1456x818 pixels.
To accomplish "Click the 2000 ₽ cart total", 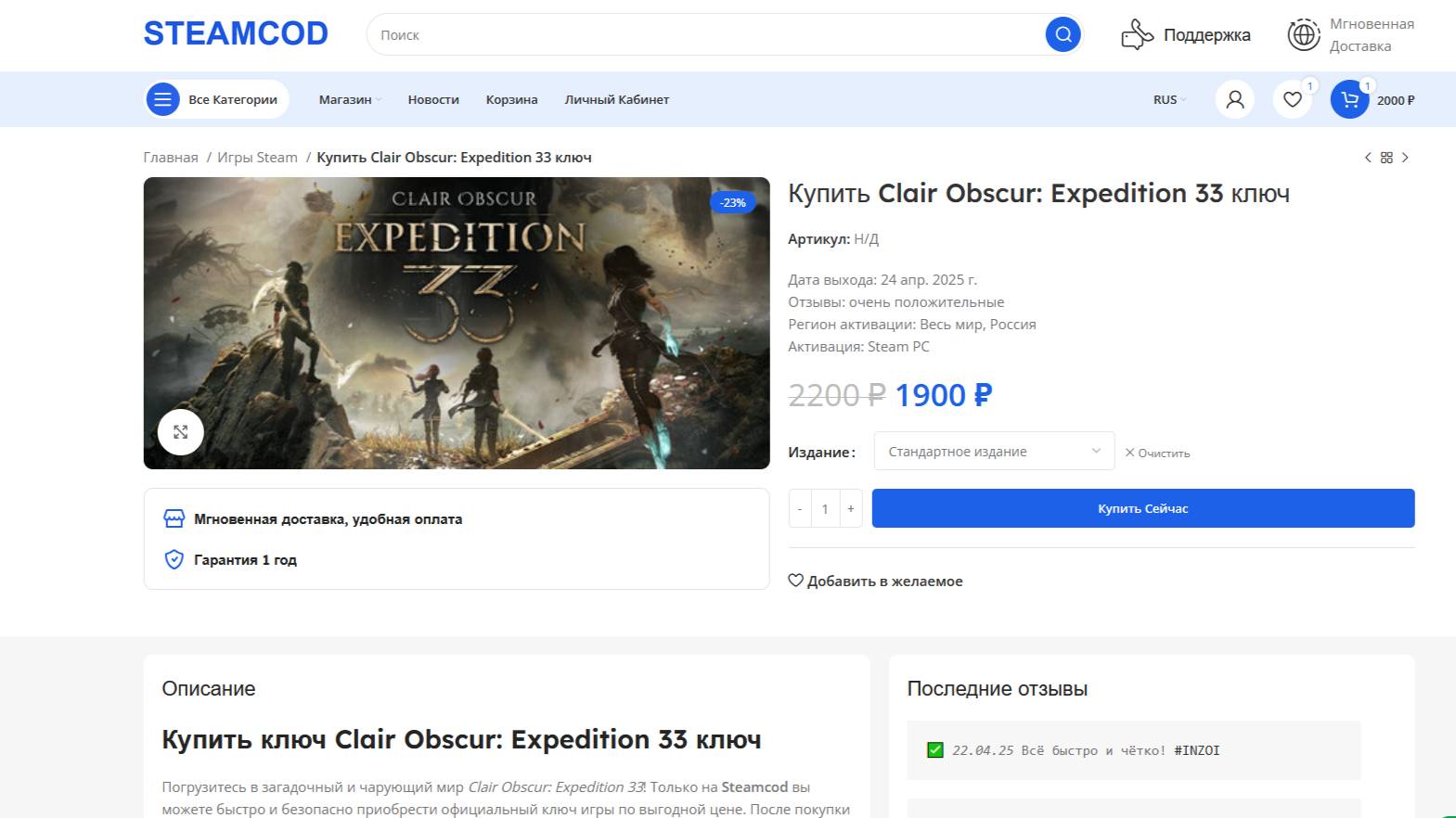I will (x=1396, y=100).
